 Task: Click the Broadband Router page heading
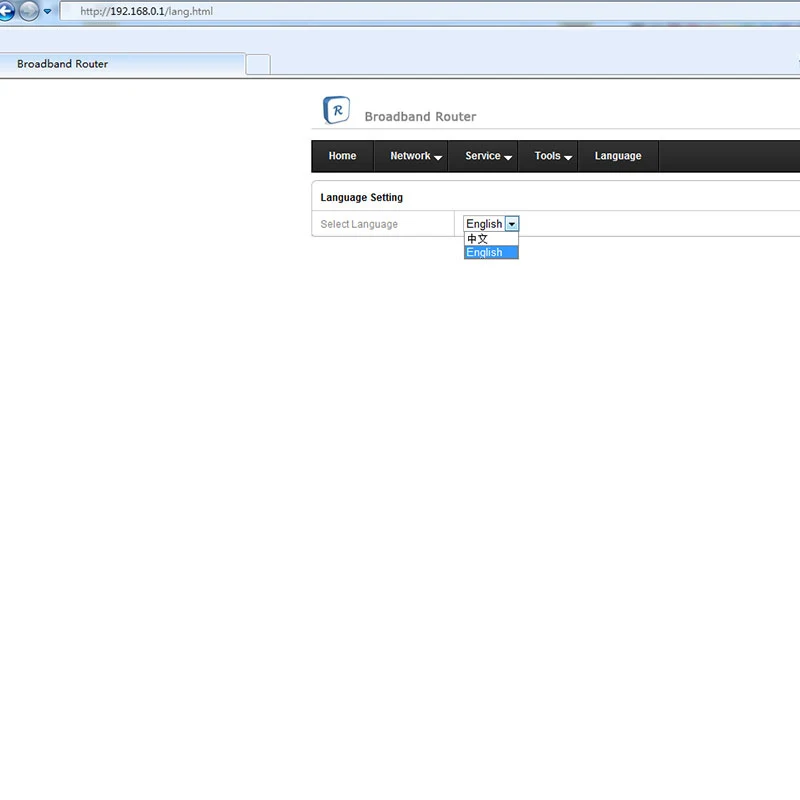(420, 117)
